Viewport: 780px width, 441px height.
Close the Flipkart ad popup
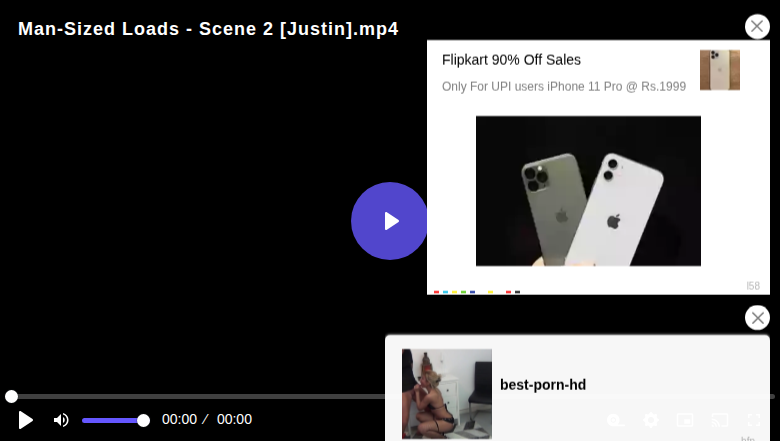tap(757, 26)
